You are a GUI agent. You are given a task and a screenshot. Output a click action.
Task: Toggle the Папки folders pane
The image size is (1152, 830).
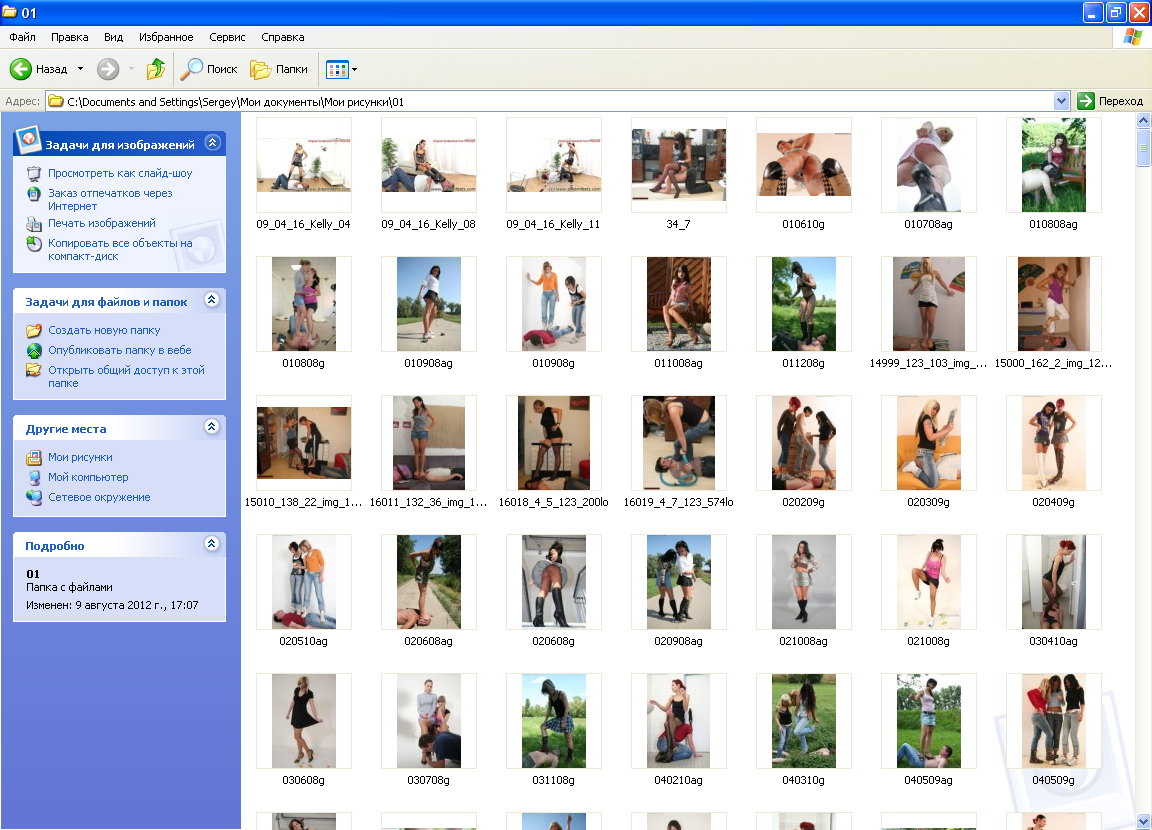pos(279,69)
